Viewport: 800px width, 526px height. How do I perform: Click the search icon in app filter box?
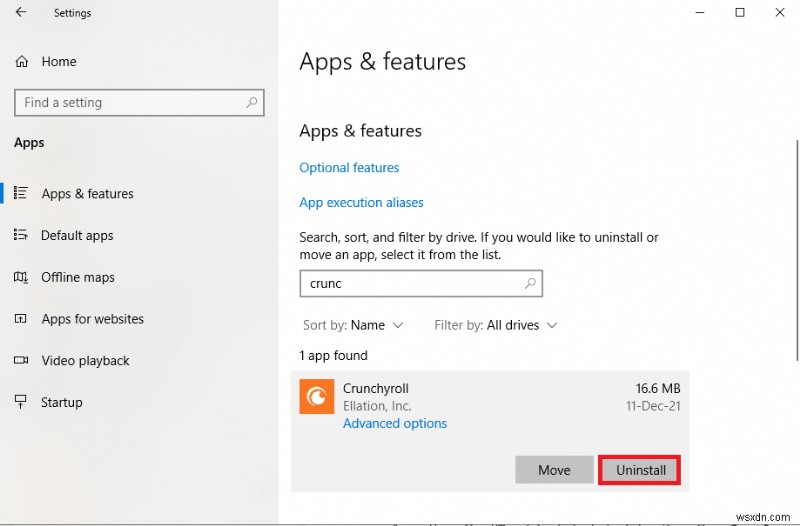[530, 283]
